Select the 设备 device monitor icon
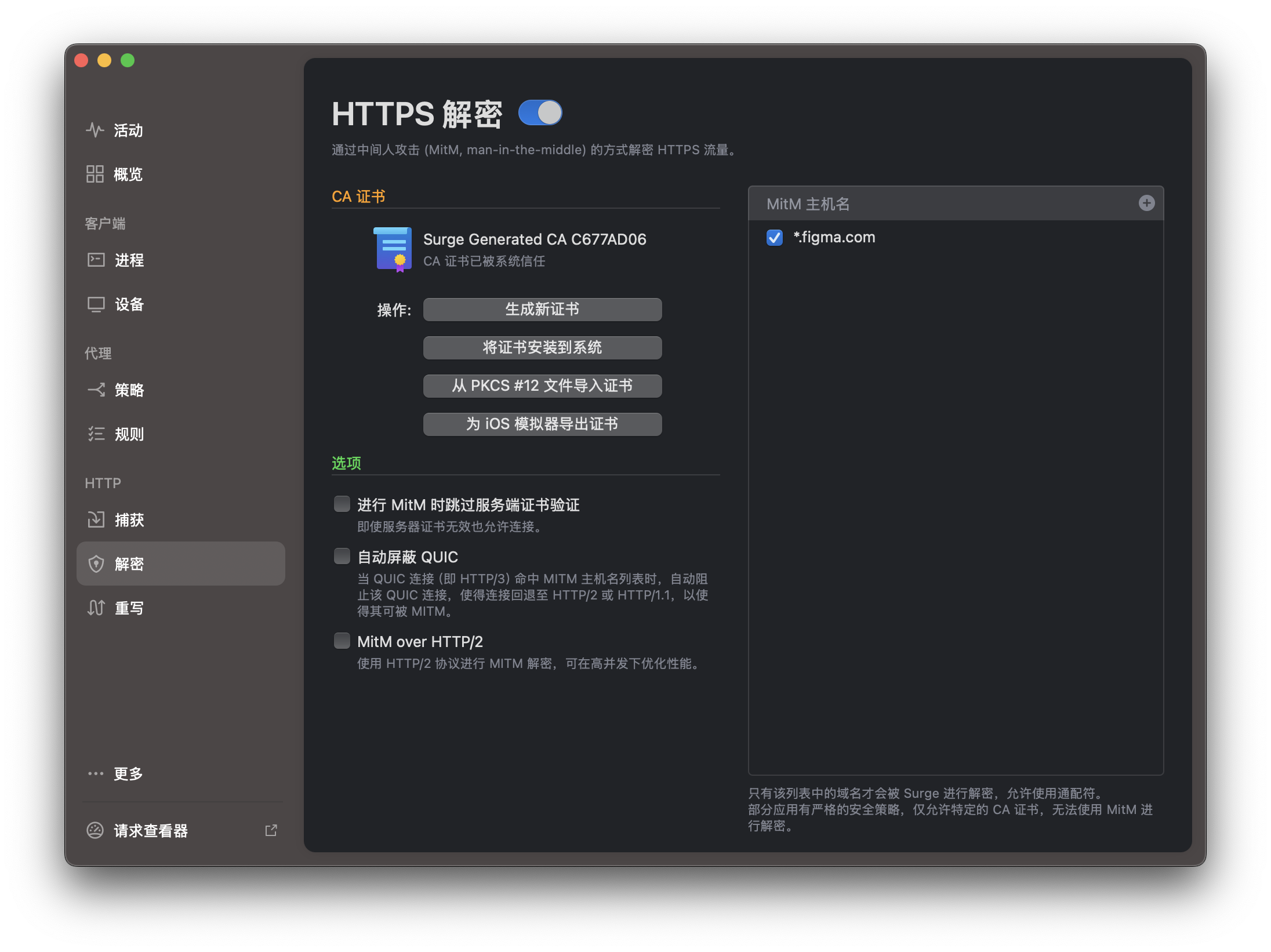The height and width of the screenshot is (952, 1271). (96, 304)
